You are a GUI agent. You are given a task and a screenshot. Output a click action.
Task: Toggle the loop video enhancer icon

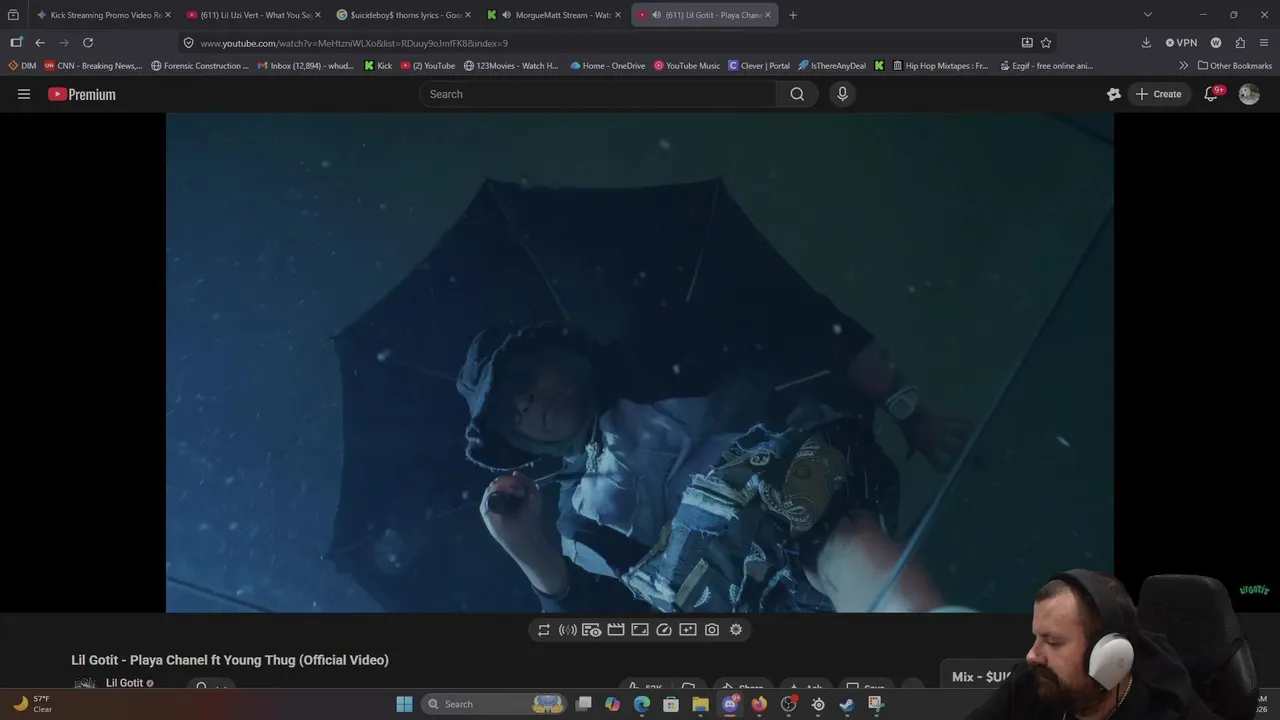(x=544, y=630)
